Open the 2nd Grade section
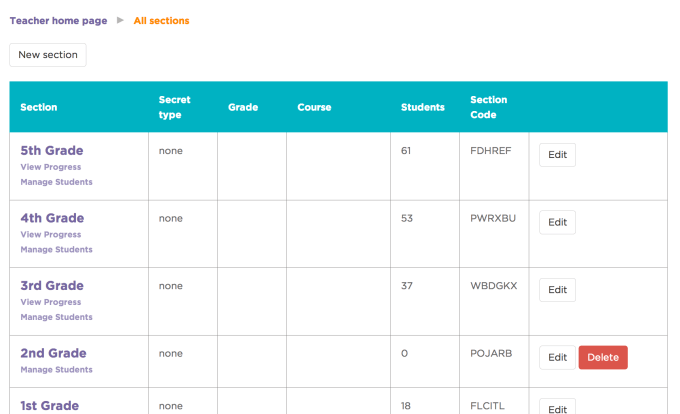Image resolution: width=680 pixels, height=414 pixels. (53, 353)
